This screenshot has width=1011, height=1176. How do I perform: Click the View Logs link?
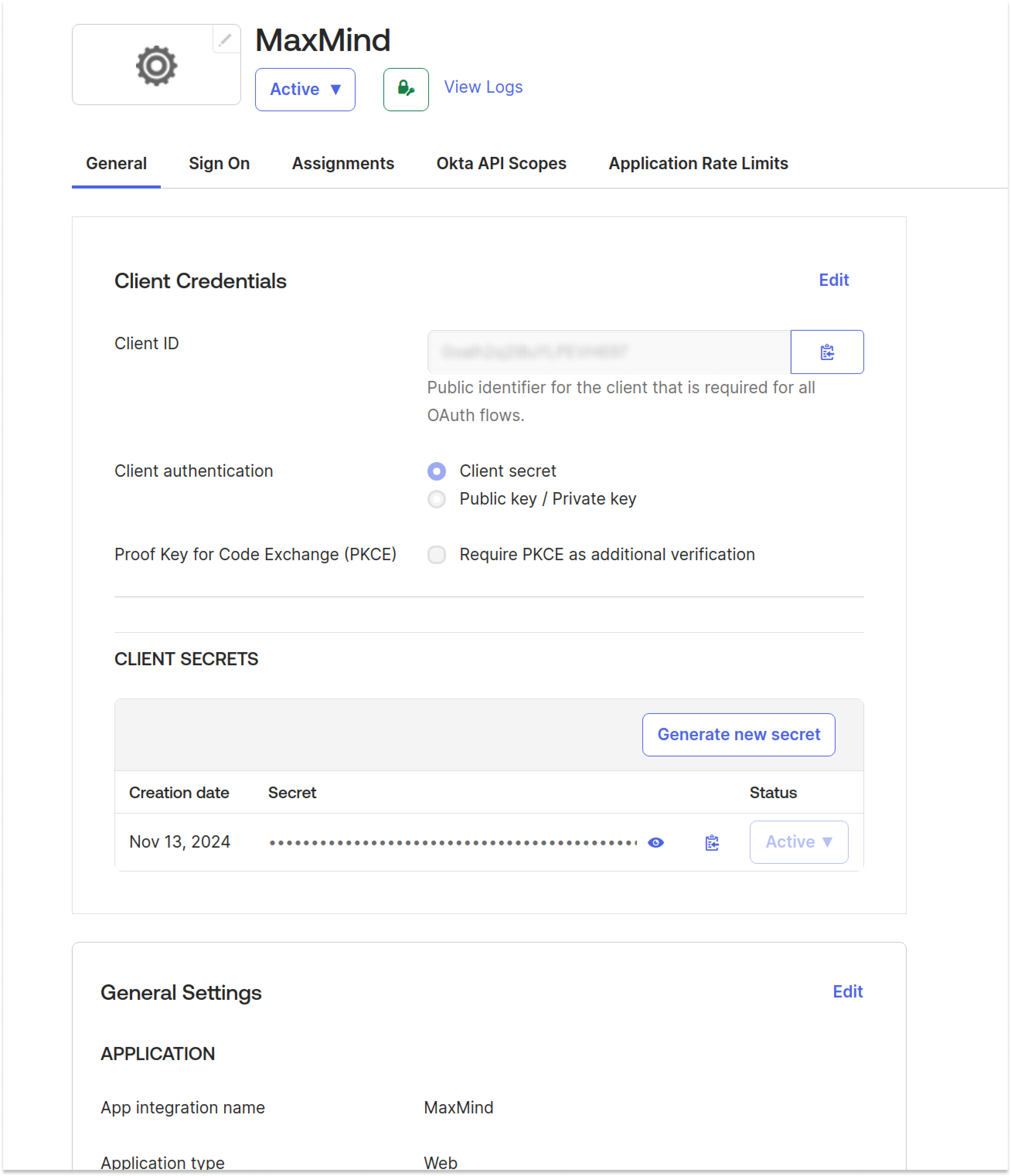click(483, 87)
